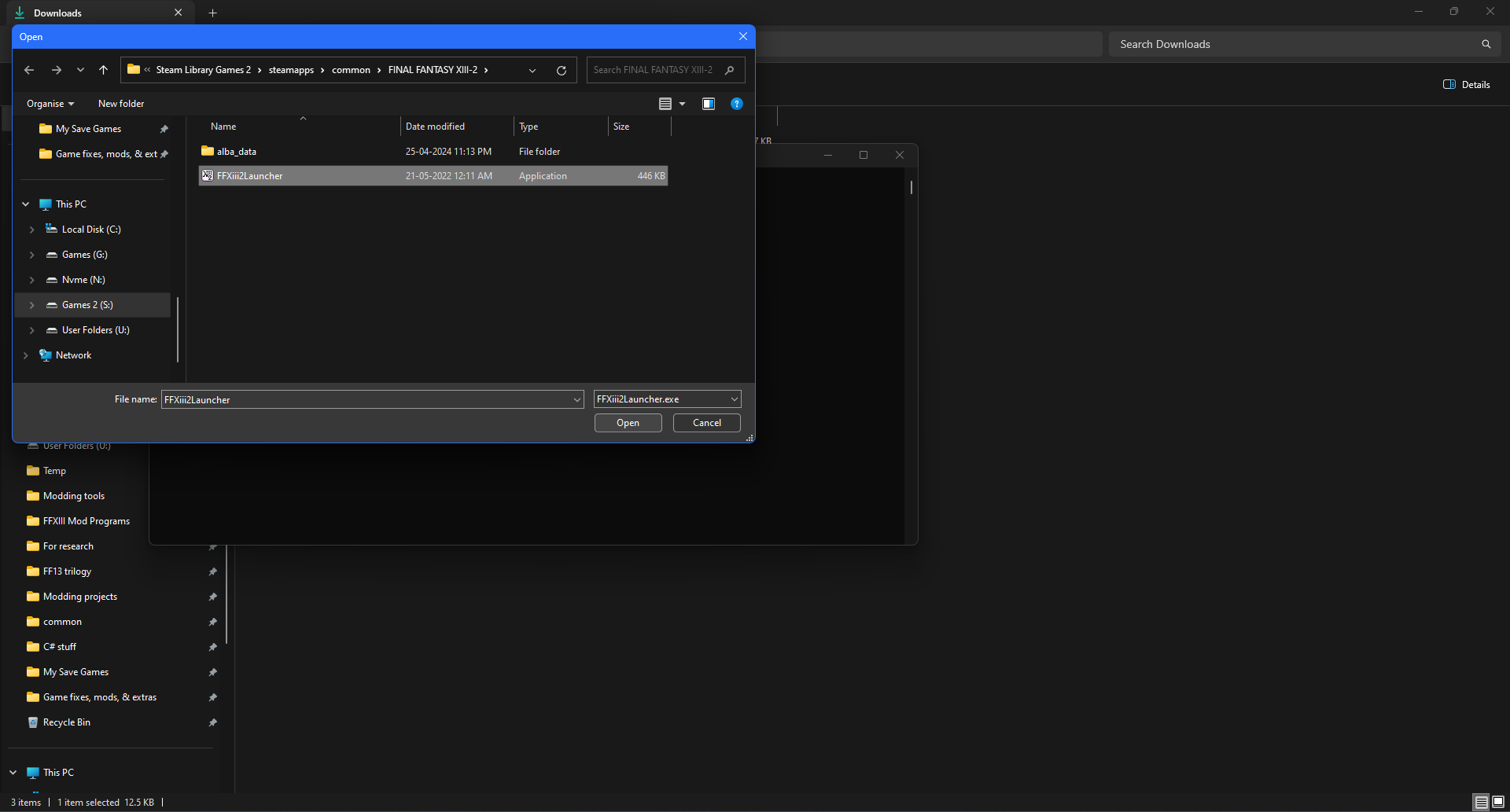Expand Local Disk (C:) node
Screen dimensions: 1510x812
coord(32,230)
